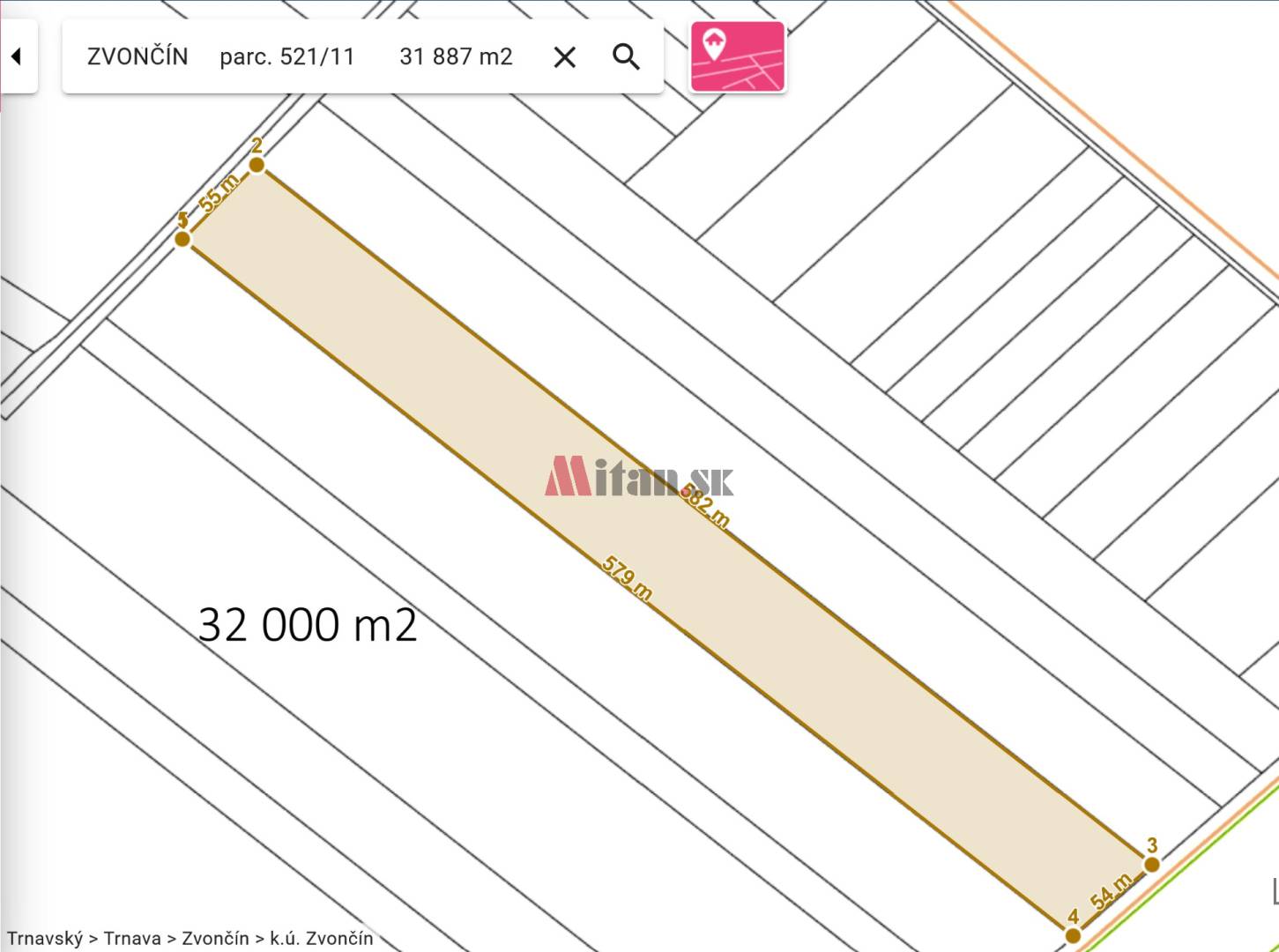1279x952 pixels.
Task: Clear the parcel search with the X icon
Action: pos(564,57)
